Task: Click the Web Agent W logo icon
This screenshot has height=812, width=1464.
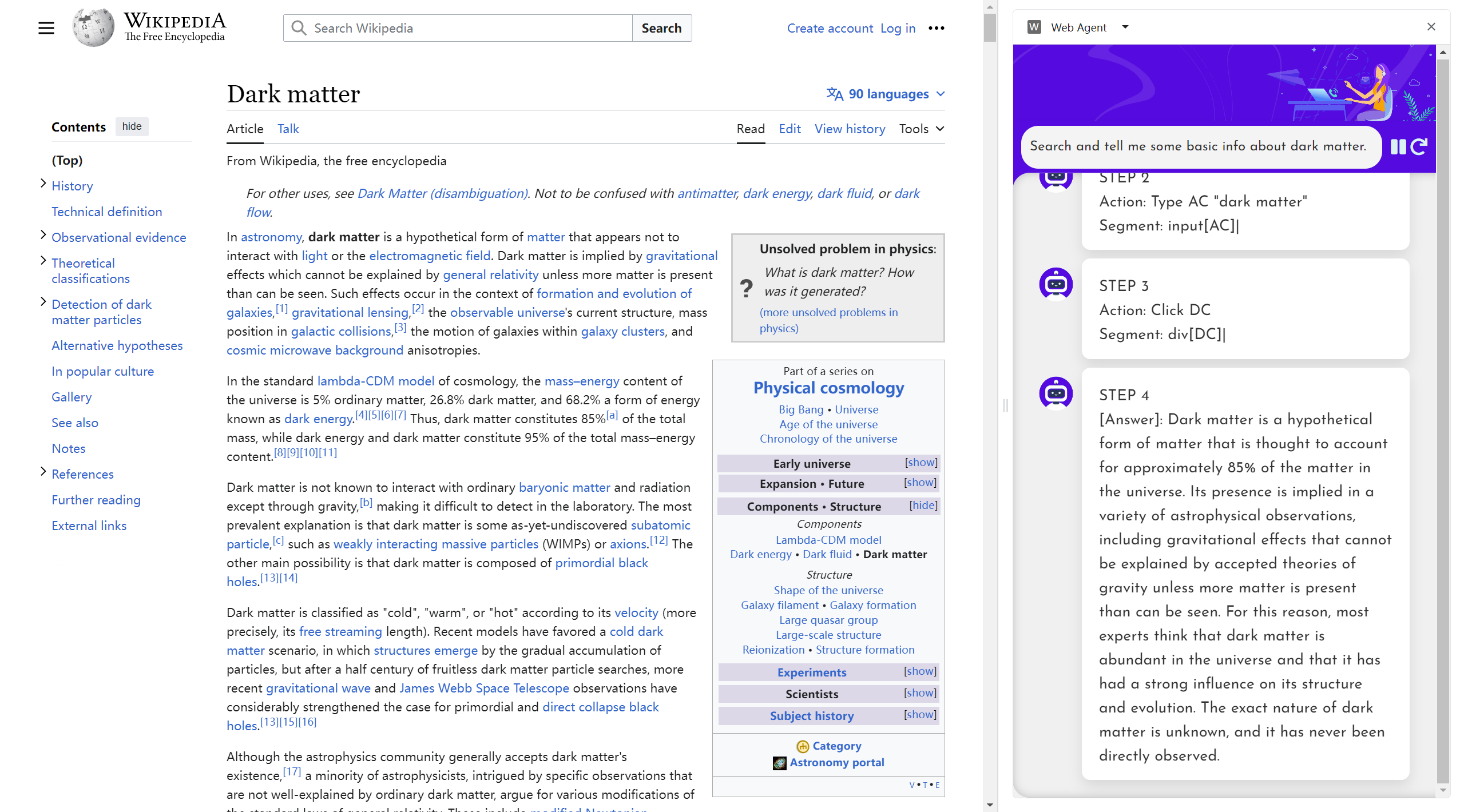Action: [1034, 27]
